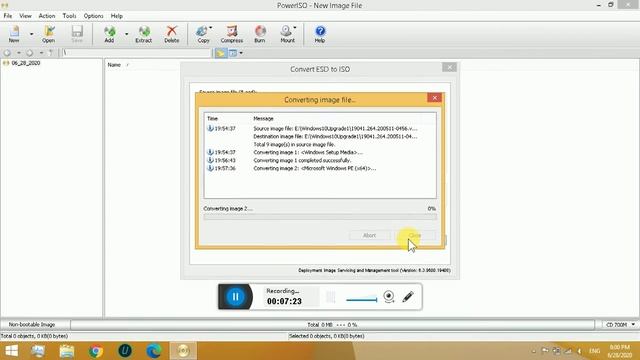Select the 19:54:37 Source image file log row
This screenshot has width=640, height=360.
pos(320,129)
